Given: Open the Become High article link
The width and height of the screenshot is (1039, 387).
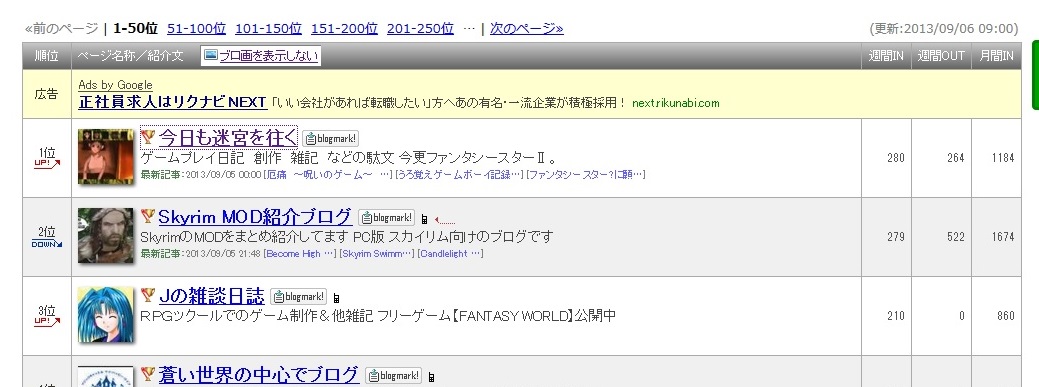Looking at the screenshot, I should tap(301, 254).
